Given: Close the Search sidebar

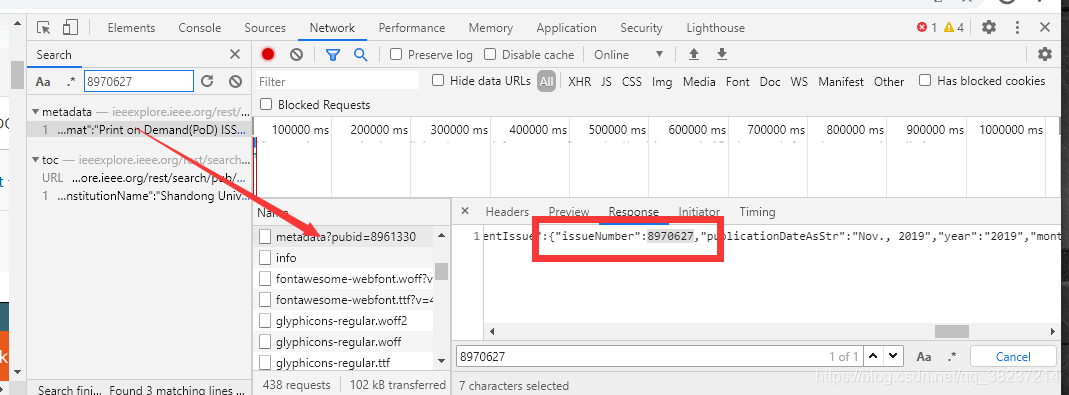Looking at the screenshot, I should [x=235, y=55].
